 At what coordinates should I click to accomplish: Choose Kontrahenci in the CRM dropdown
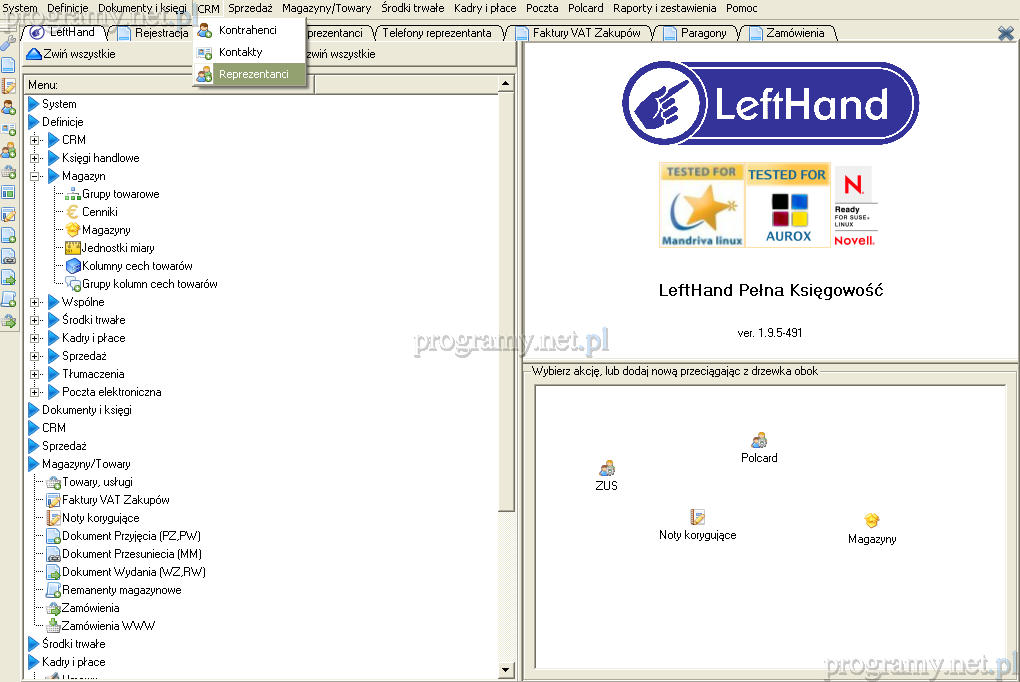[x=247, y=30]
